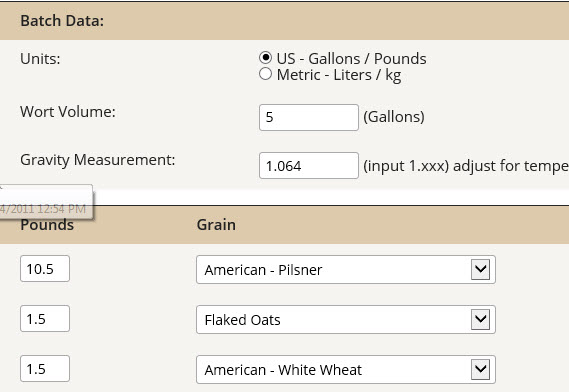Screen dimensions: 569x392
Task: Open the American - Pilsner grain dropdown
Action: (x=346, y=270)
